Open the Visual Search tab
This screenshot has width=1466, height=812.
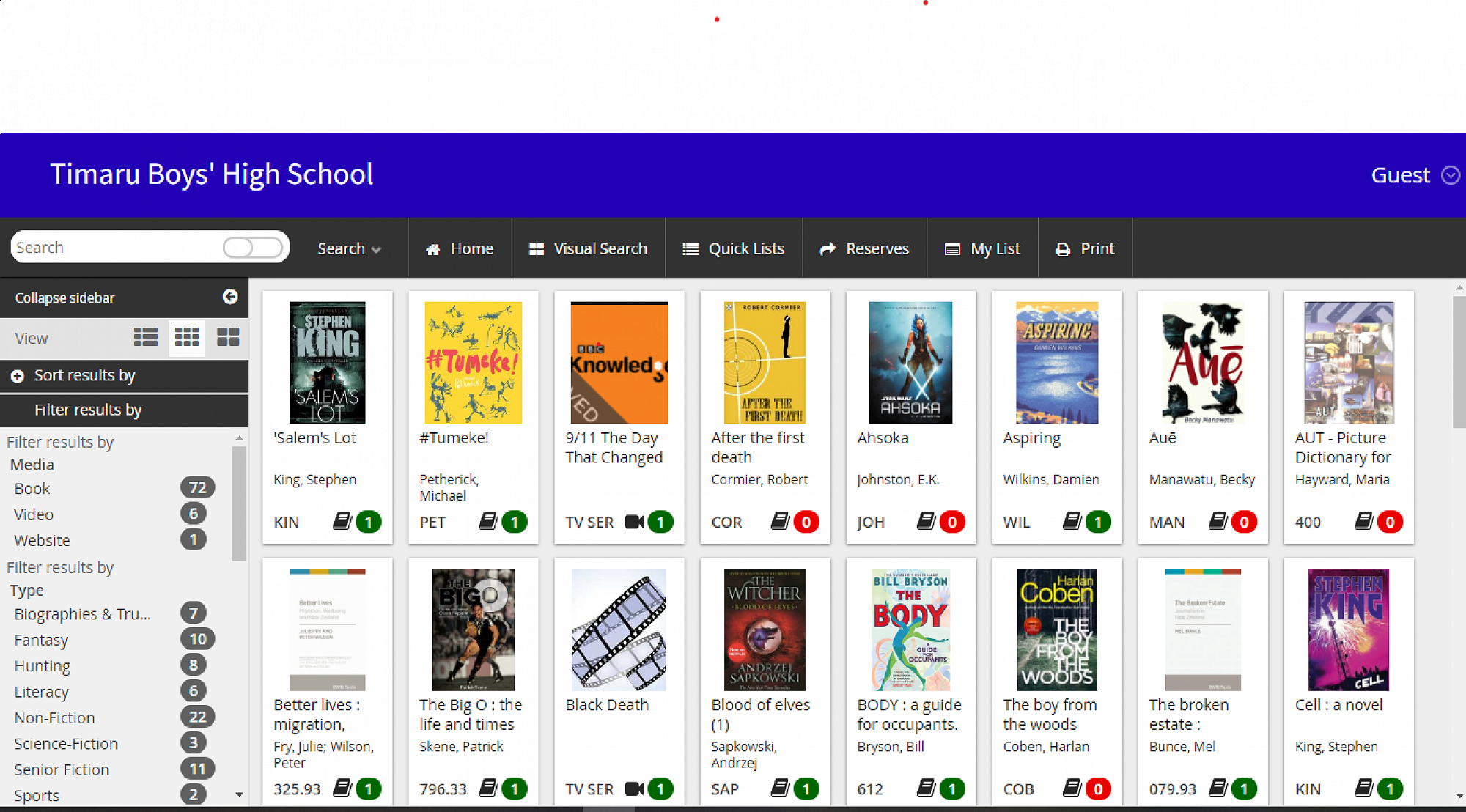(588, 249)
